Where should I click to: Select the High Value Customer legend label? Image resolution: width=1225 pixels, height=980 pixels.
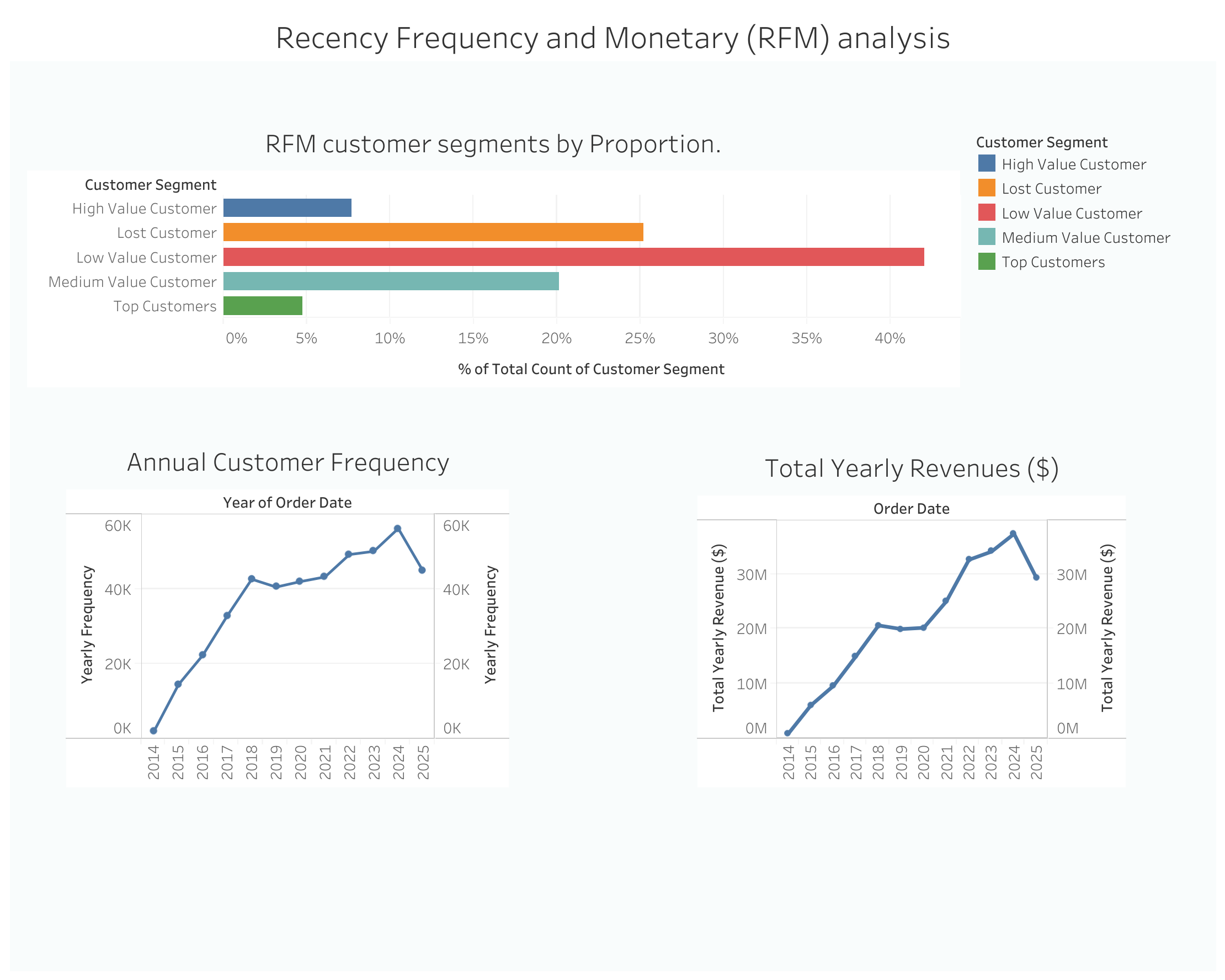(x=1073, y=164)
